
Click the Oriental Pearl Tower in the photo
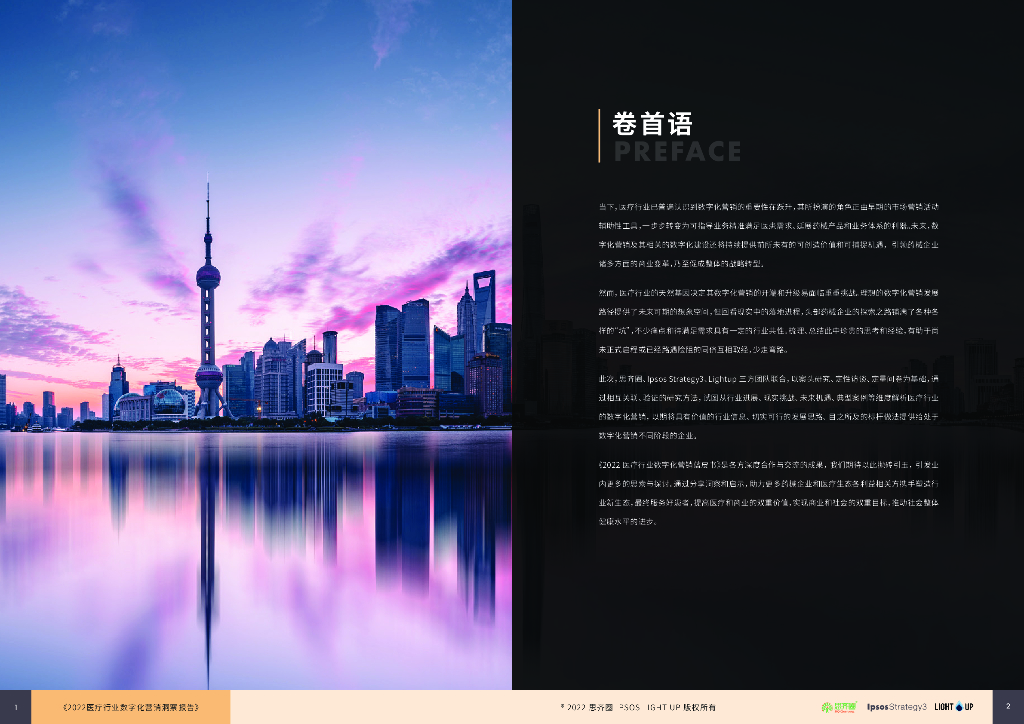coord(208,300)
